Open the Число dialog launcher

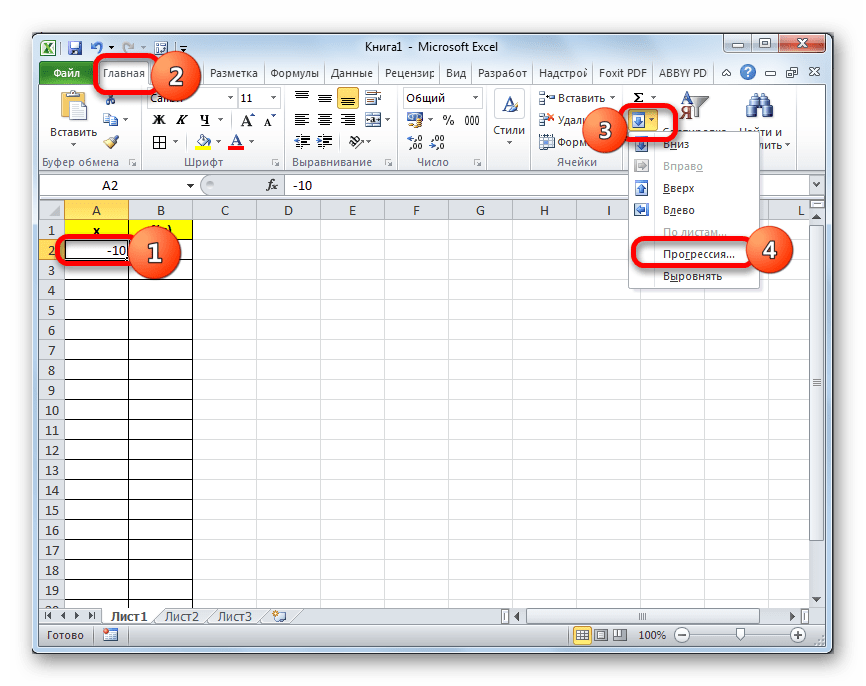point(477,163)
